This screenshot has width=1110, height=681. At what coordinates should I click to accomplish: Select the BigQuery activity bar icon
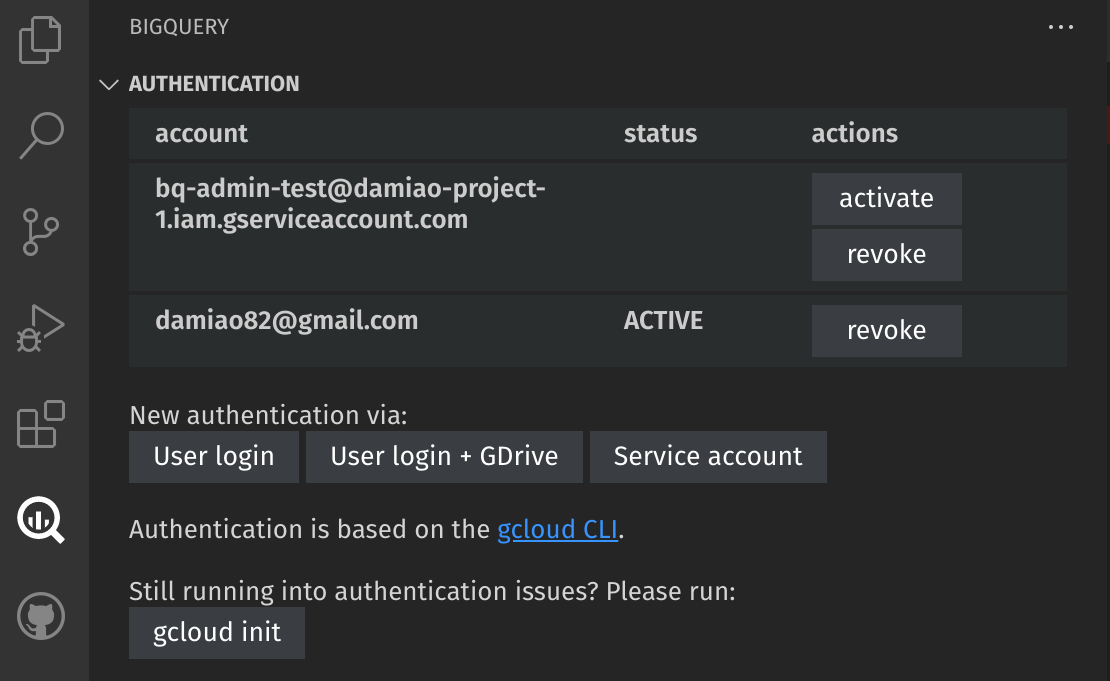tap(41, 520)
